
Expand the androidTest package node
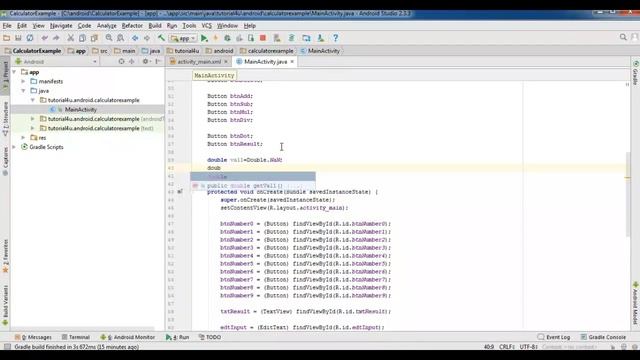tap(33, 119)
